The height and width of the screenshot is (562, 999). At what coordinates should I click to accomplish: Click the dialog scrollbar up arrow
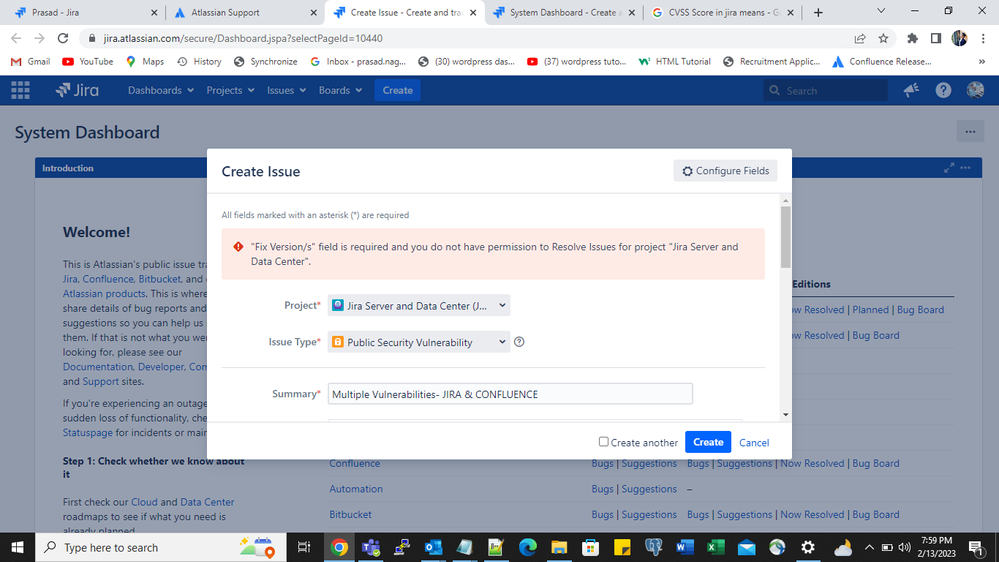[x=786, y=201]
